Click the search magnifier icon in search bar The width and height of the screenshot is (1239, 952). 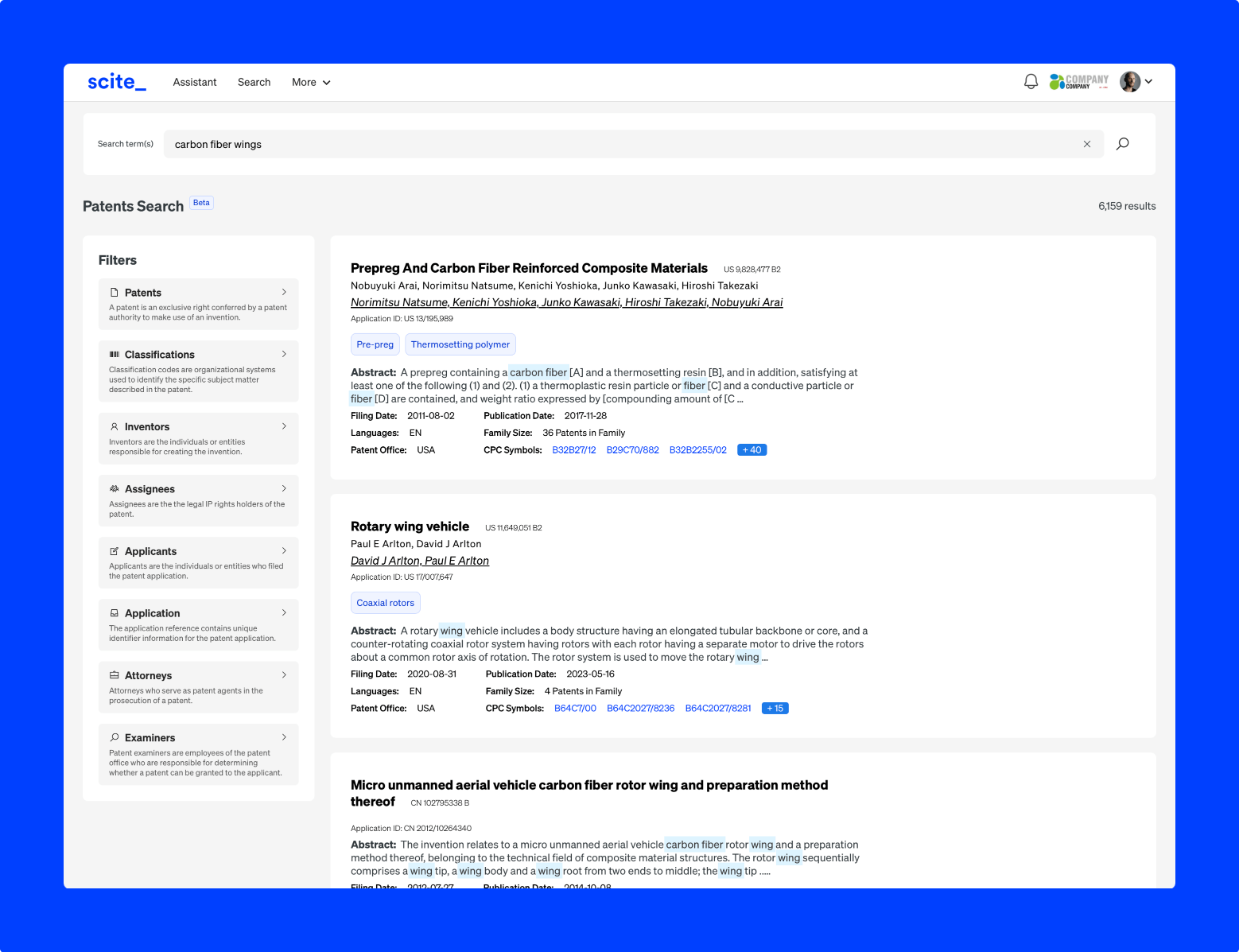coord(1123,144)
